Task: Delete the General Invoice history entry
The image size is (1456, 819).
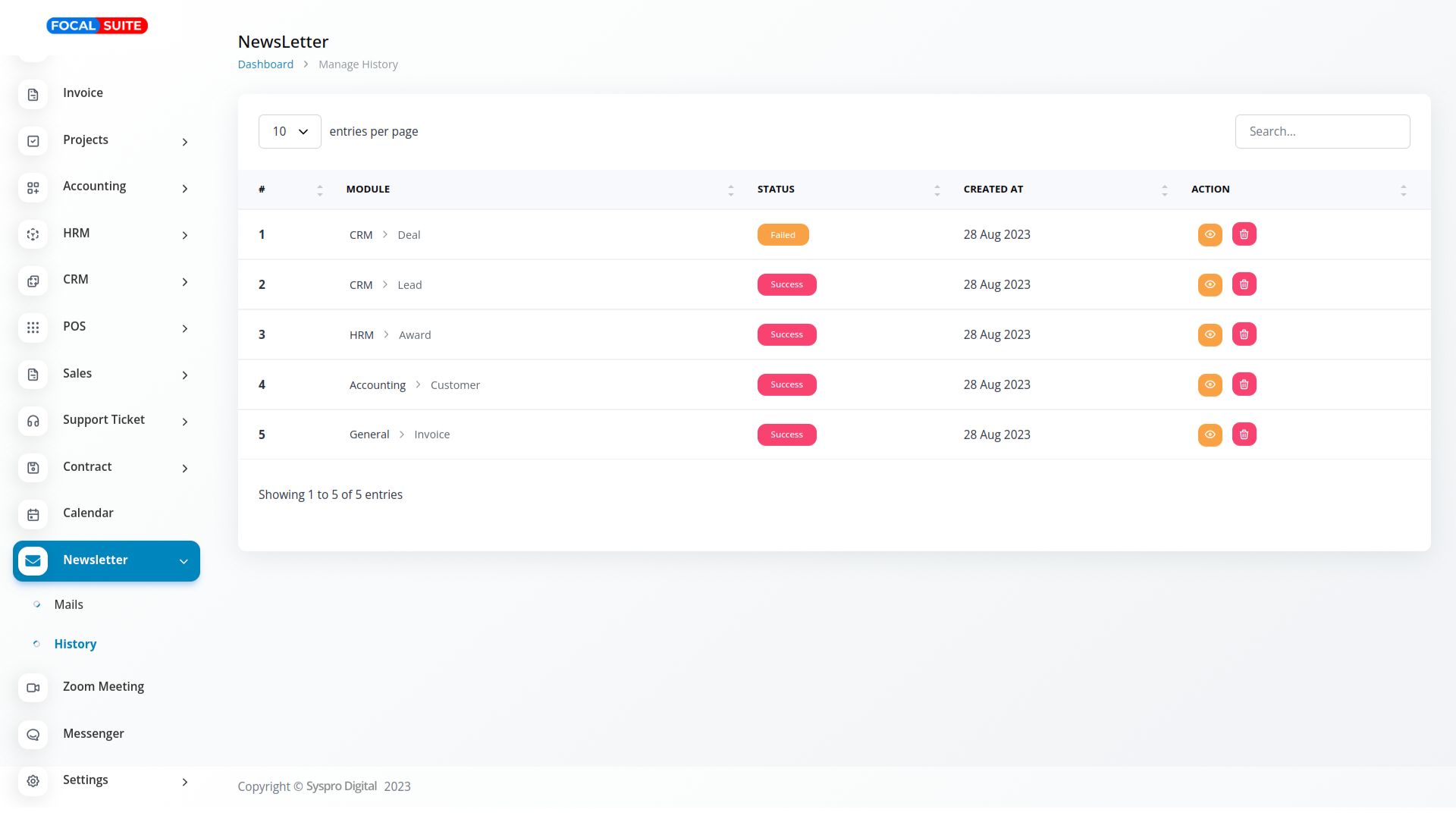Action: (x=1244, y=435)
